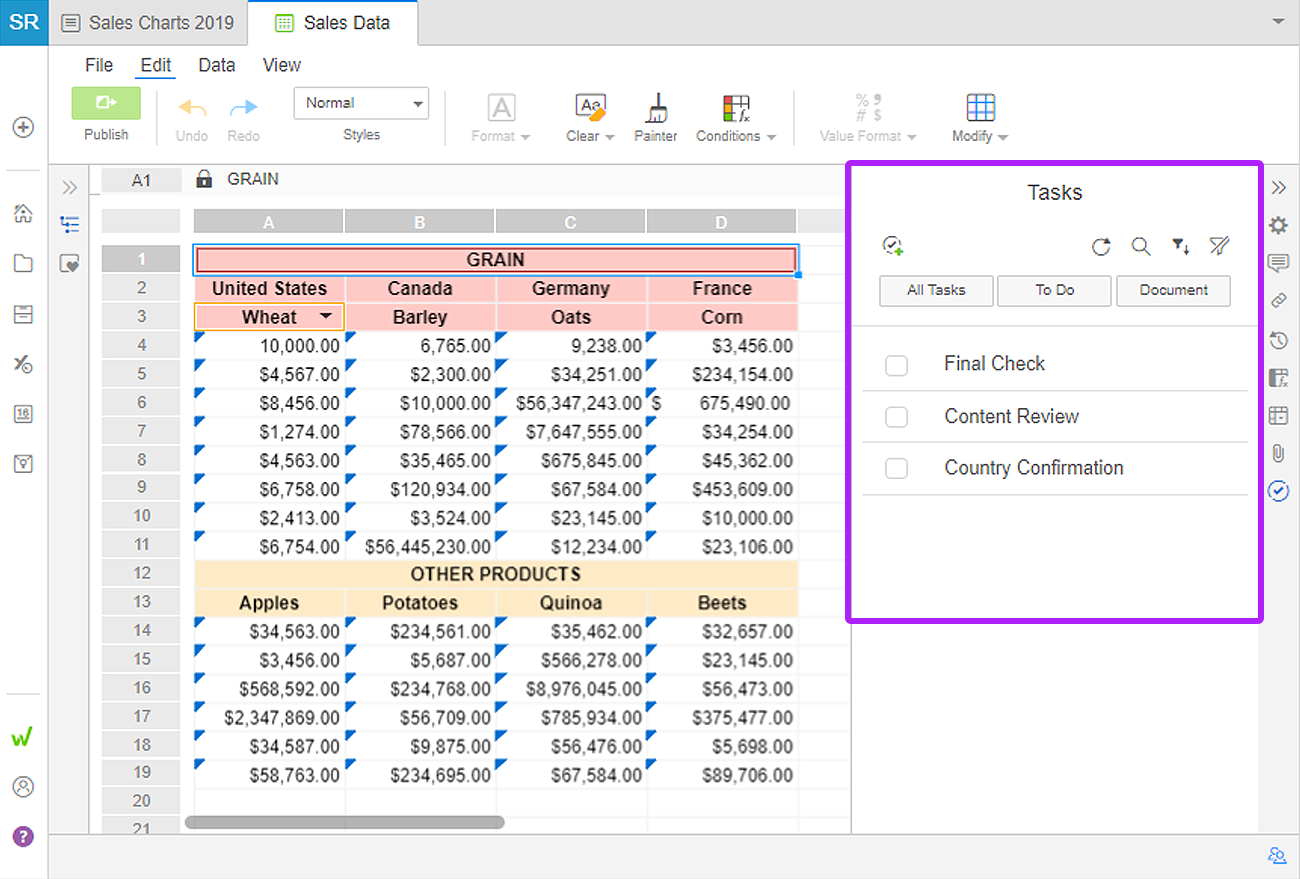Image resolution: width=1300 pixels, height=879 pixels.
Task: Check the Final Check task checkbox
Action: click(x=896, y=365)
